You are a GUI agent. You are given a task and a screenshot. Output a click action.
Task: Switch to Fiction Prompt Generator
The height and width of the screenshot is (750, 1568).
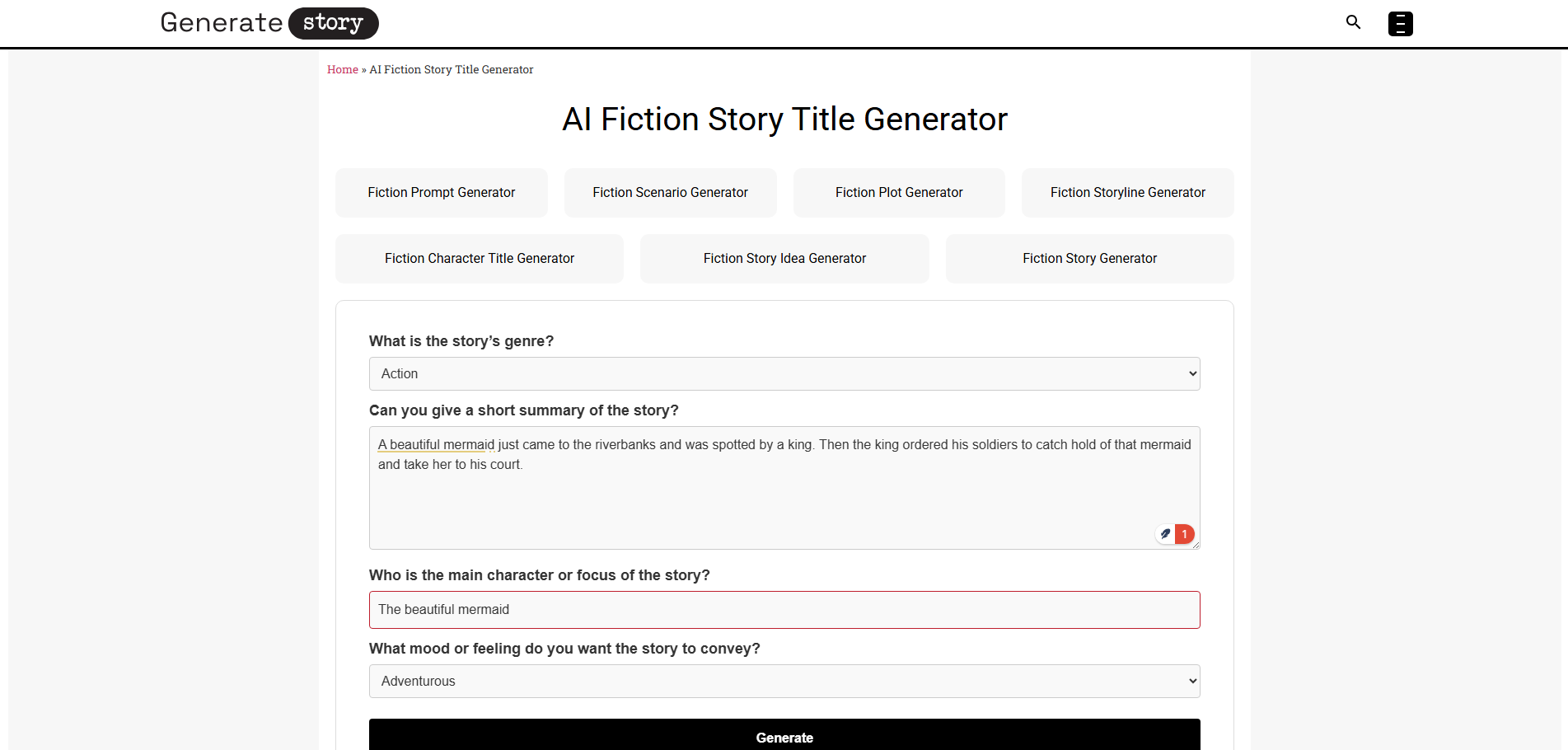click(x=441, y=192)
